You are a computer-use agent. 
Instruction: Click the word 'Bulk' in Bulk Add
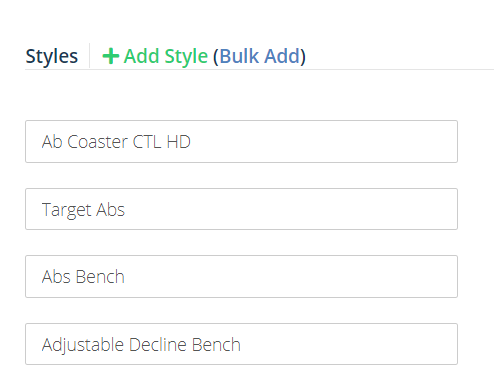click(x=239, y=56)
